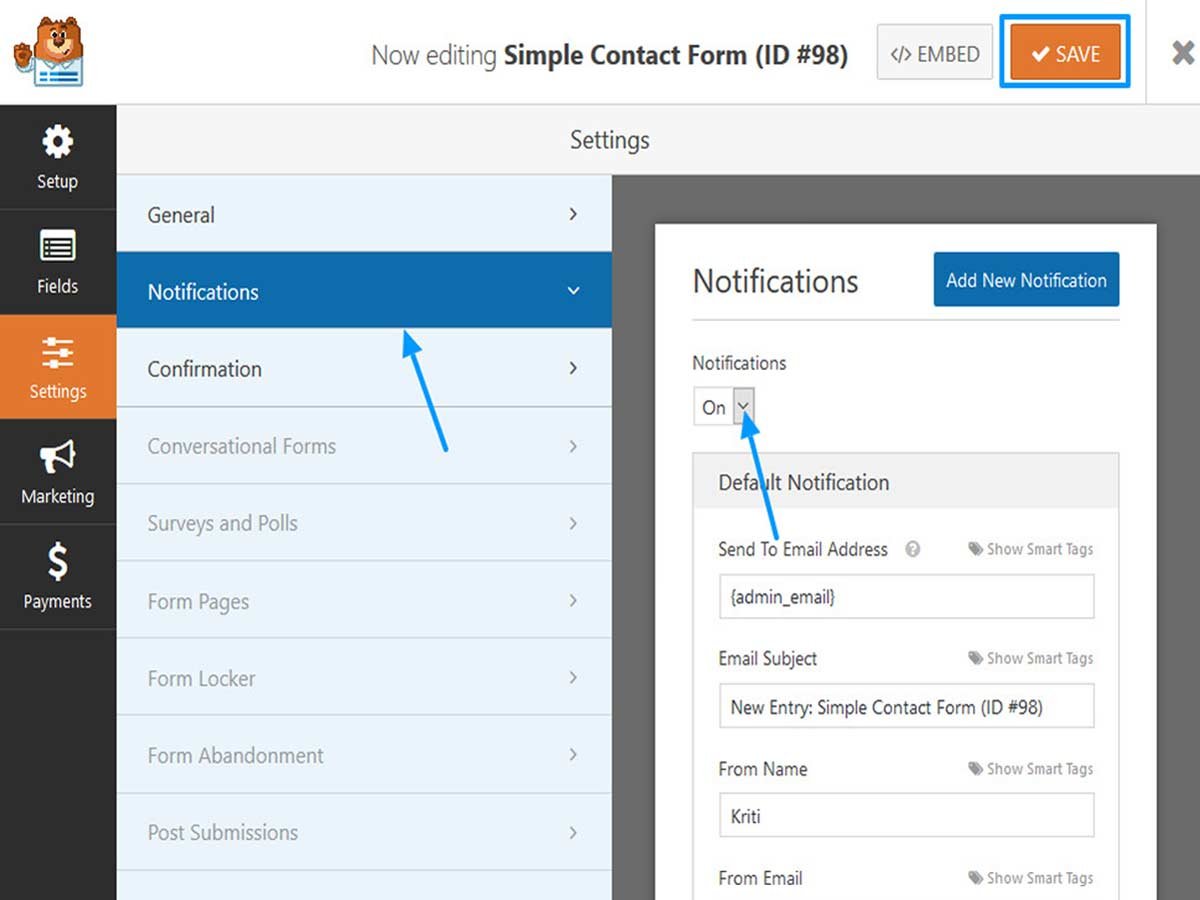Open the Conversational Forms tab
This screenshot has height=900, width=1200.
[364, 446]
